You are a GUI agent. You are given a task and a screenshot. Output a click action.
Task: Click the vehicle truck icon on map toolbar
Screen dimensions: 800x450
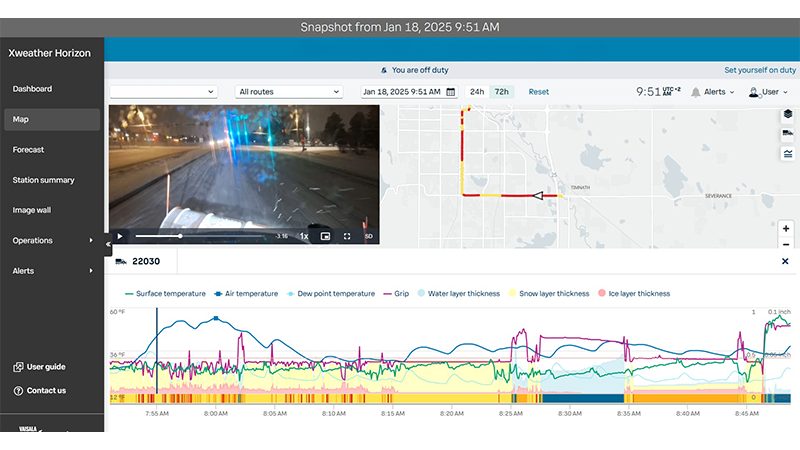[x=788, y=134]
